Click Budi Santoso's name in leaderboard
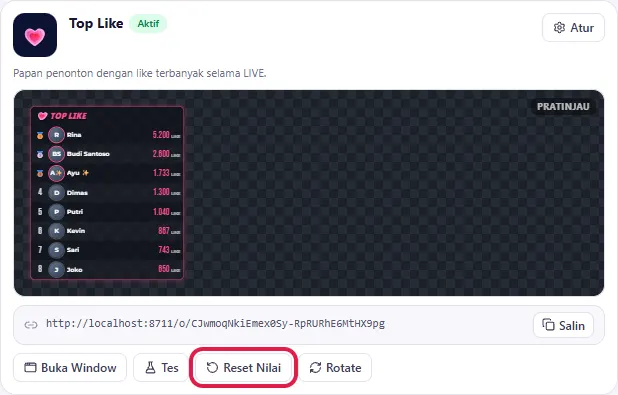618x395 pixels. coord(88,154)
